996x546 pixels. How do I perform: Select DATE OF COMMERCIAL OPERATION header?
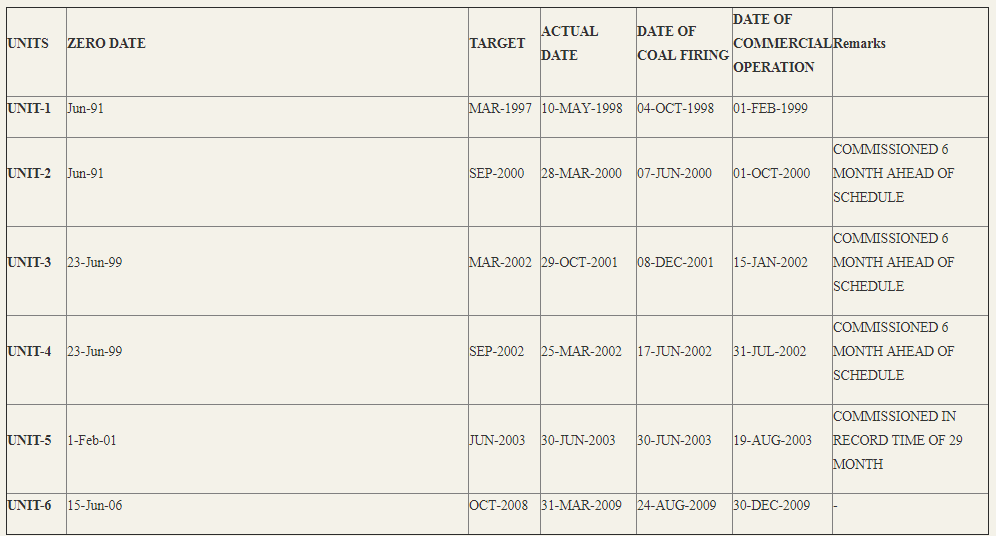(x=782, y=43)
